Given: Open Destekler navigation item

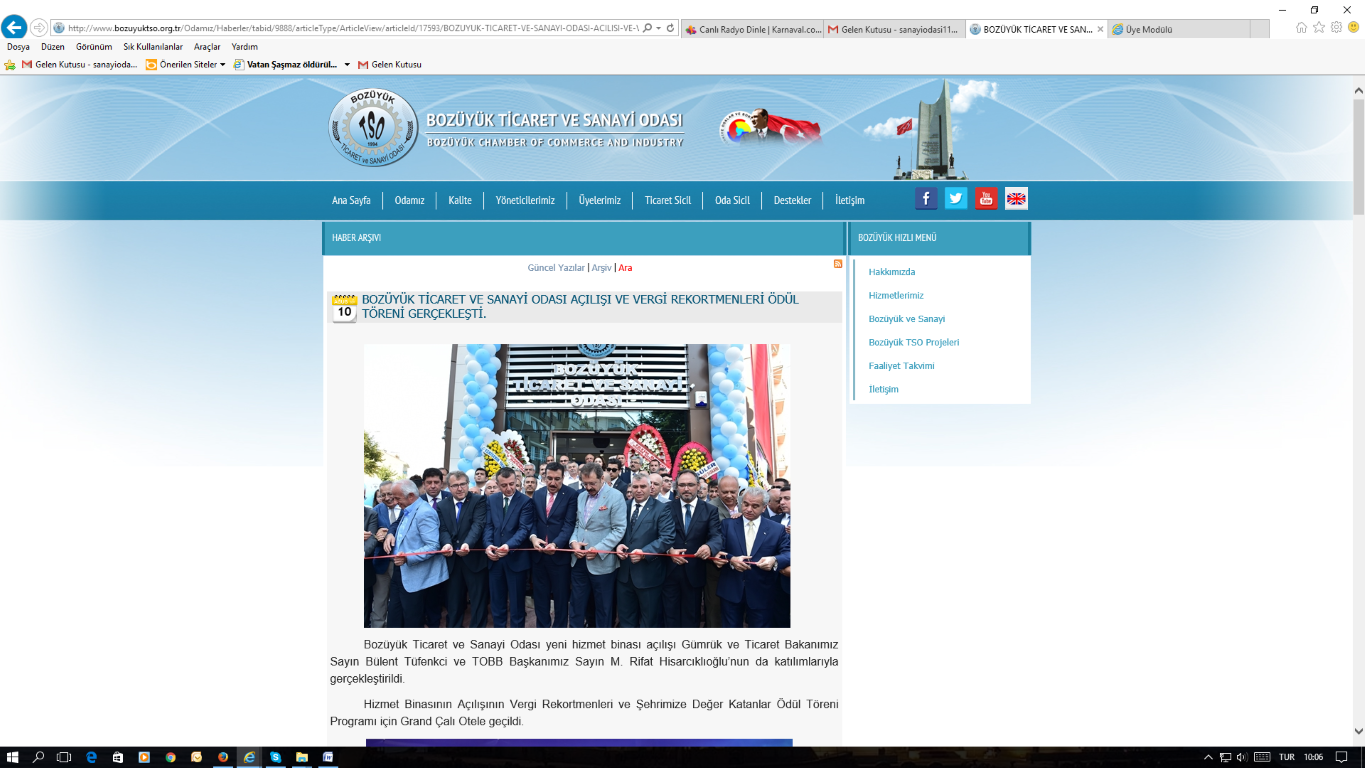Looking at the screenshot, I should click(x=792, y=200).
